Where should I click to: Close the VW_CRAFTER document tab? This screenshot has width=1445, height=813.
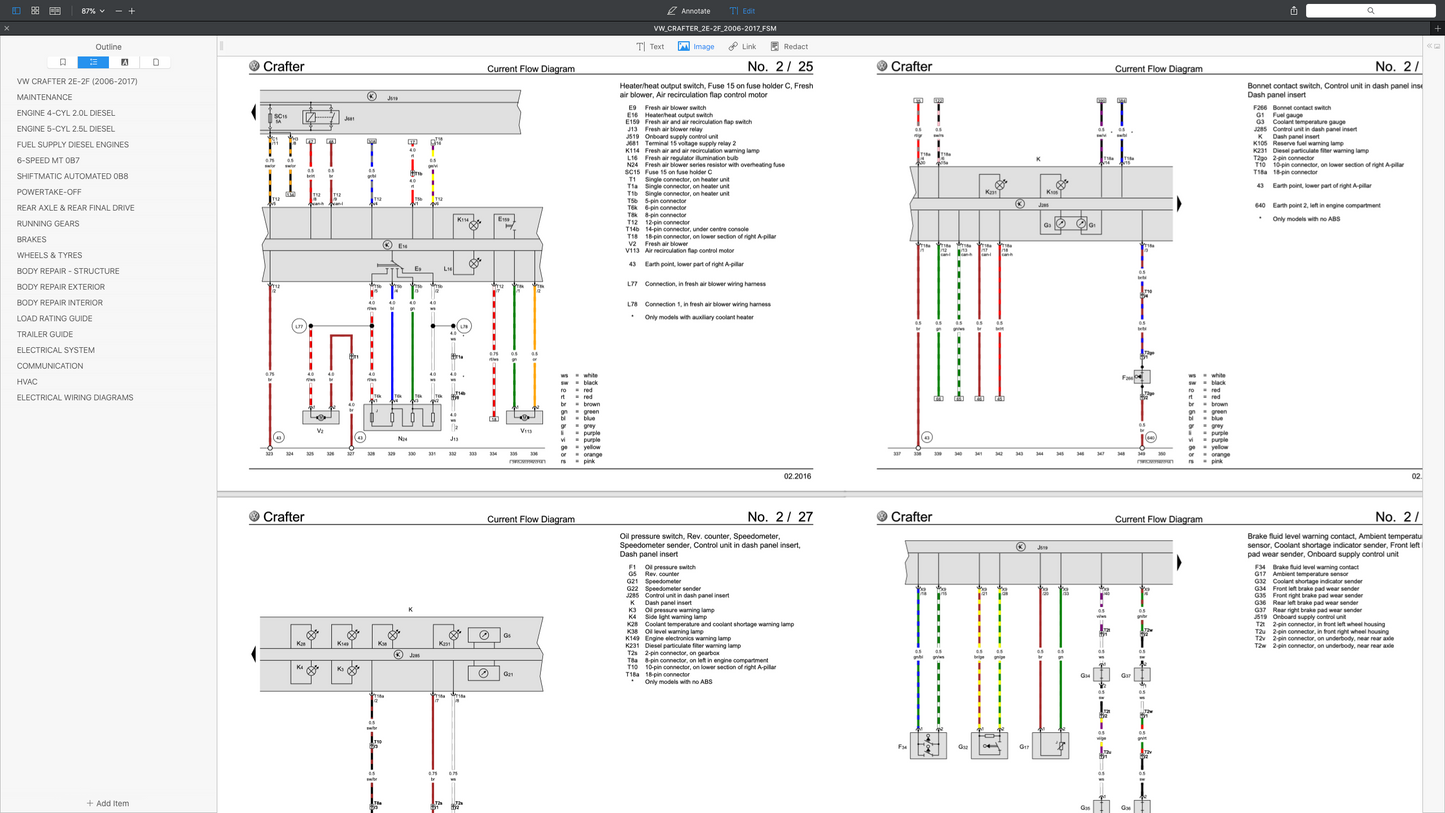click(x=7, y=29)
